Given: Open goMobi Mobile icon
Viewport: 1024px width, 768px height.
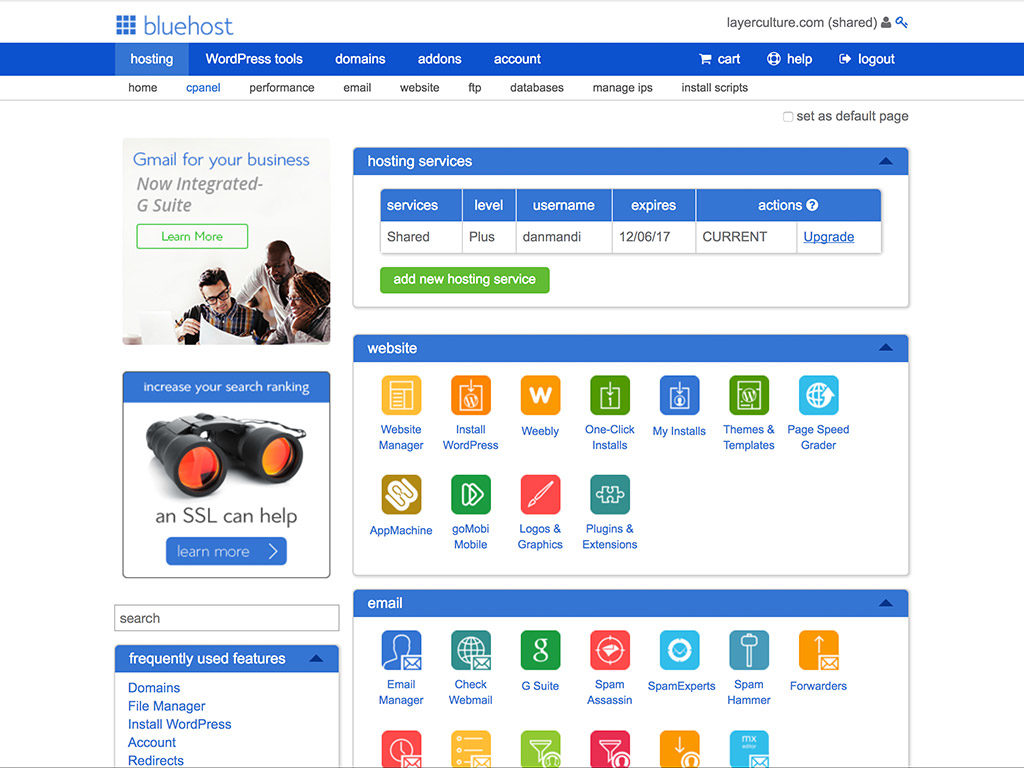Looking at the screenshot, I should click(x=470, y=494).
